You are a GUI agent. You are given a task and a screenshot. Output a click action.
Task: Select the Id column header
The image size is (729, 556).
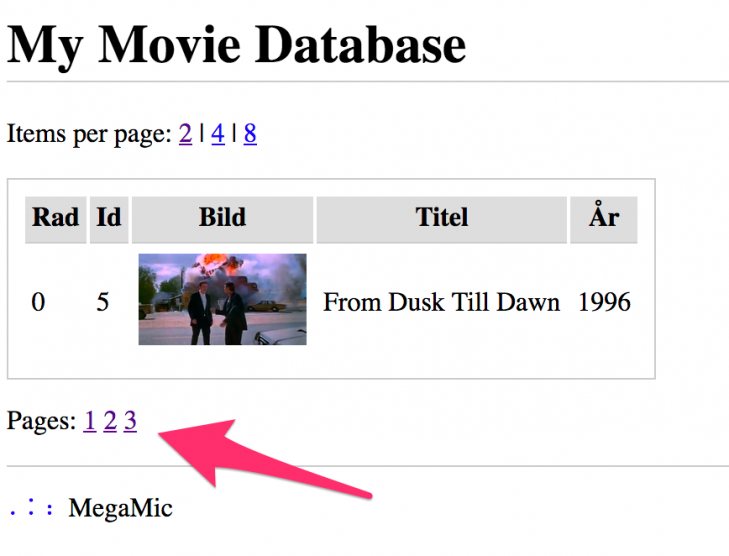click(109, 219)
